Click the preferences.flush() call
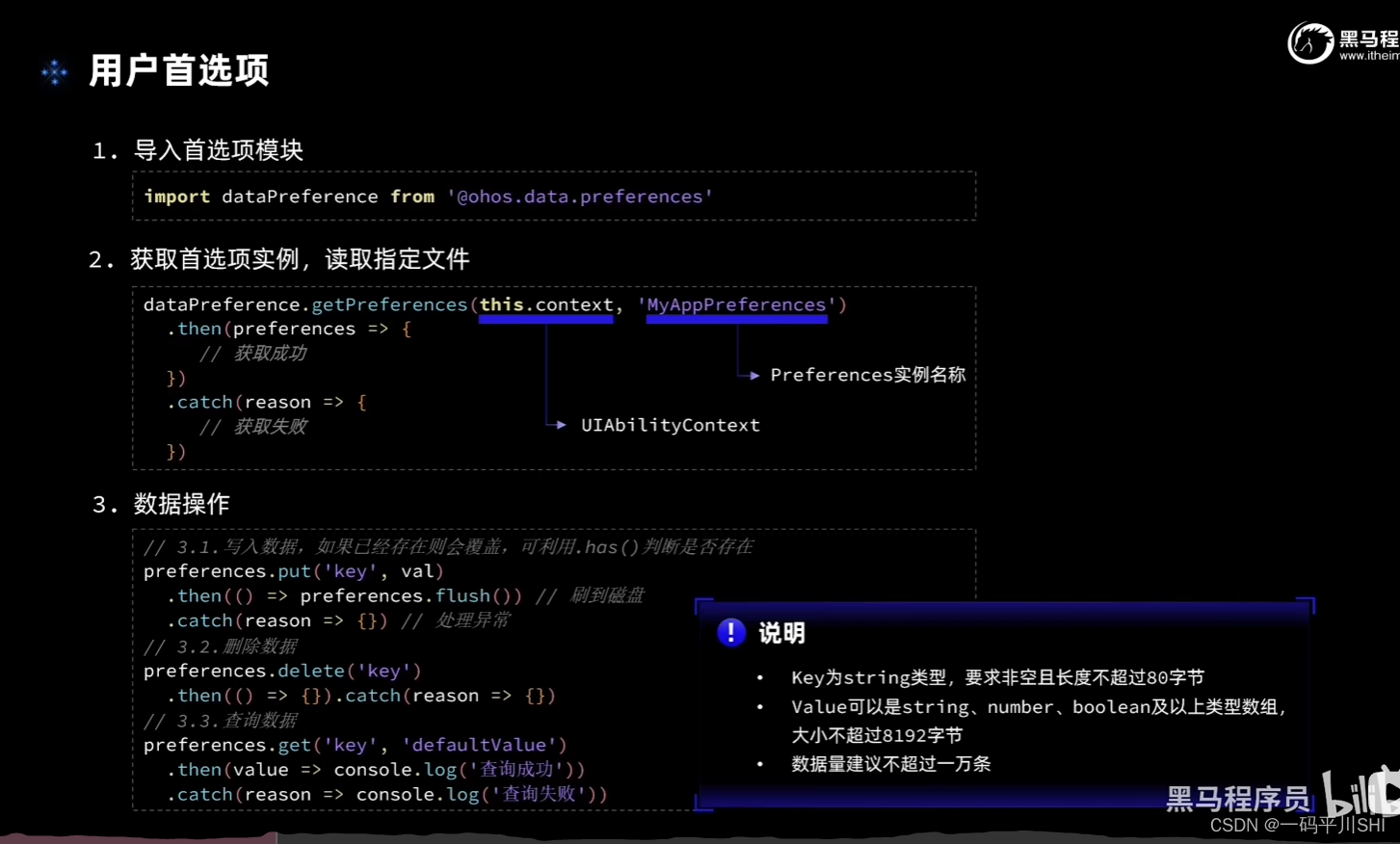Image resolution: width=1400 pixels, height=844 pixels. pyautogui.click(x=406, y=596)
